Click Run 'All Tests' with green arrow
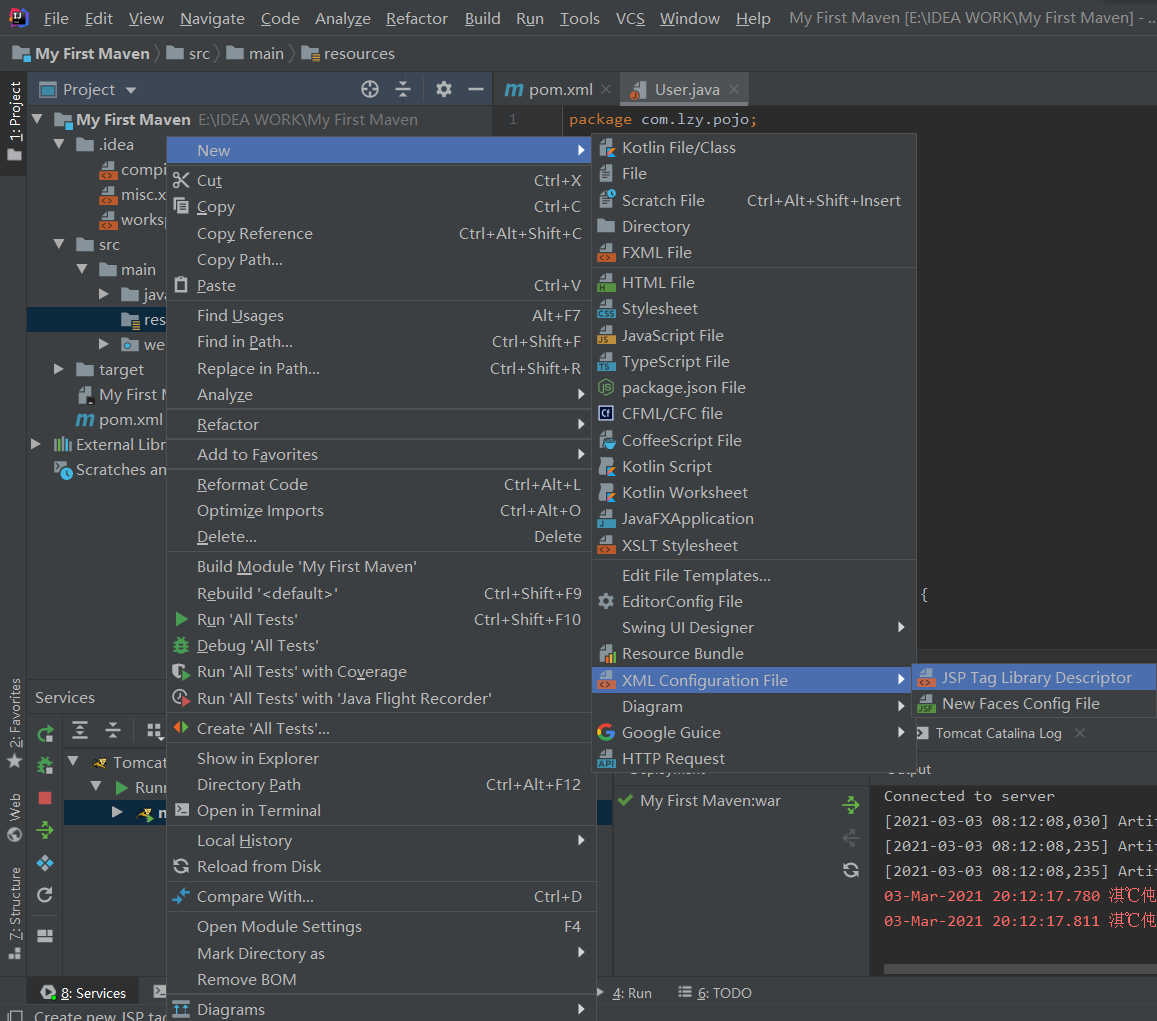This screenshot has height=1021, width=1157. pos(381,620)
